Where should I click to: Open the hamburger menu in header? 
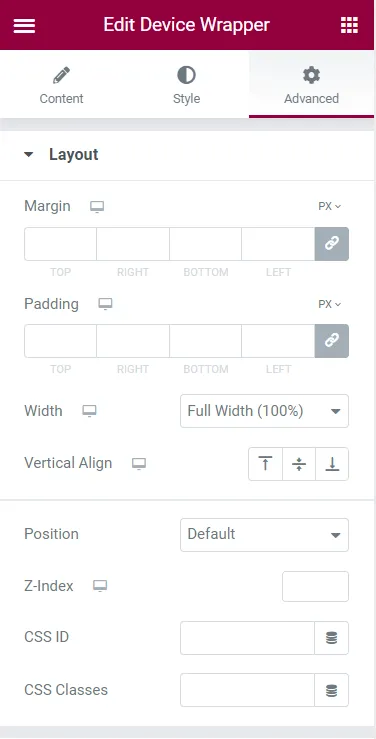(x=24, y=25)
